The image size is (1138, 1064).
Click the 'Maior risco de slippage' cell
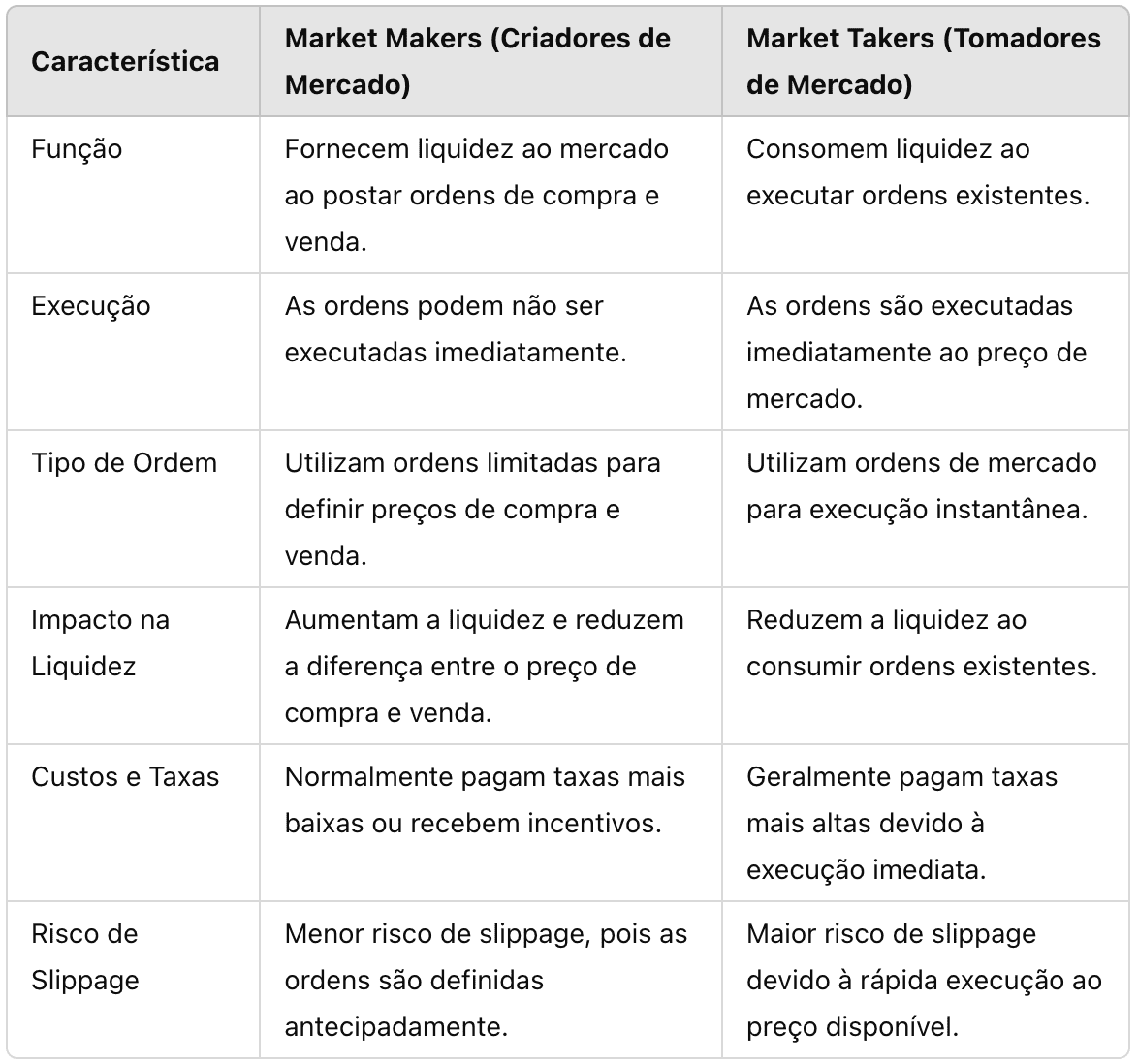(x=924, y=980)
